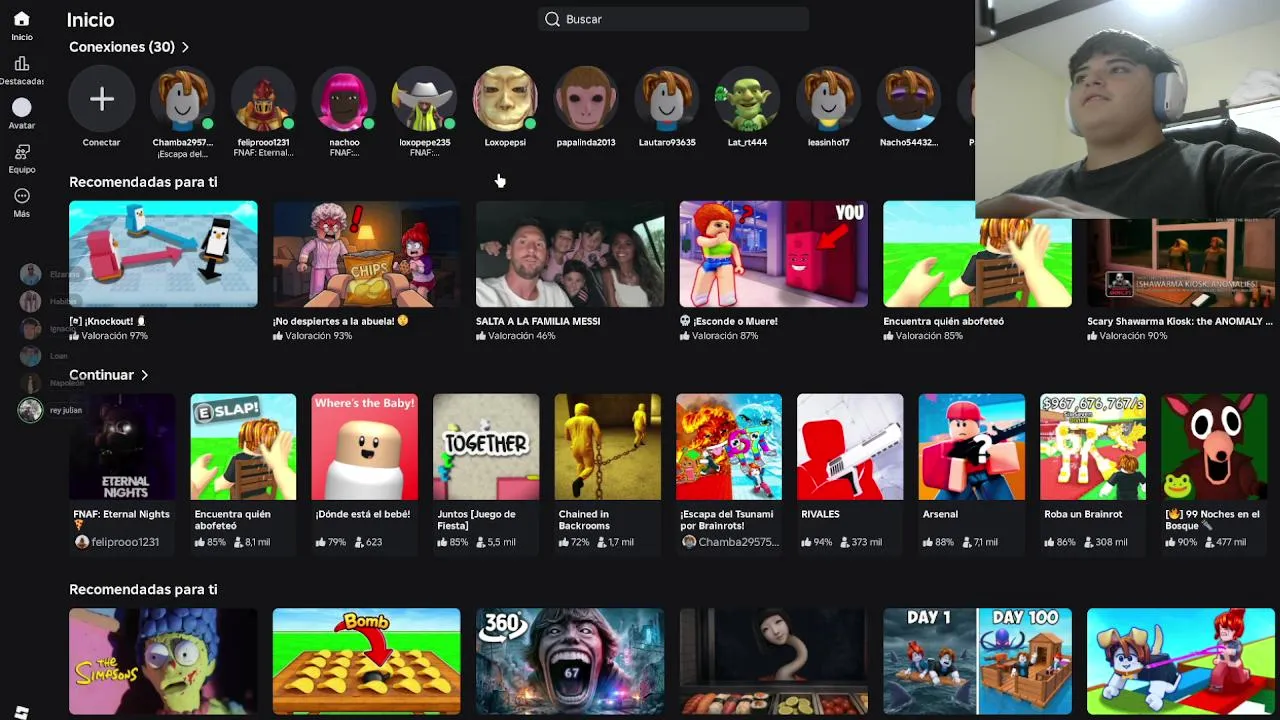
Task: Open Lat_rt444 friend avatar
Action: point(747,99)
